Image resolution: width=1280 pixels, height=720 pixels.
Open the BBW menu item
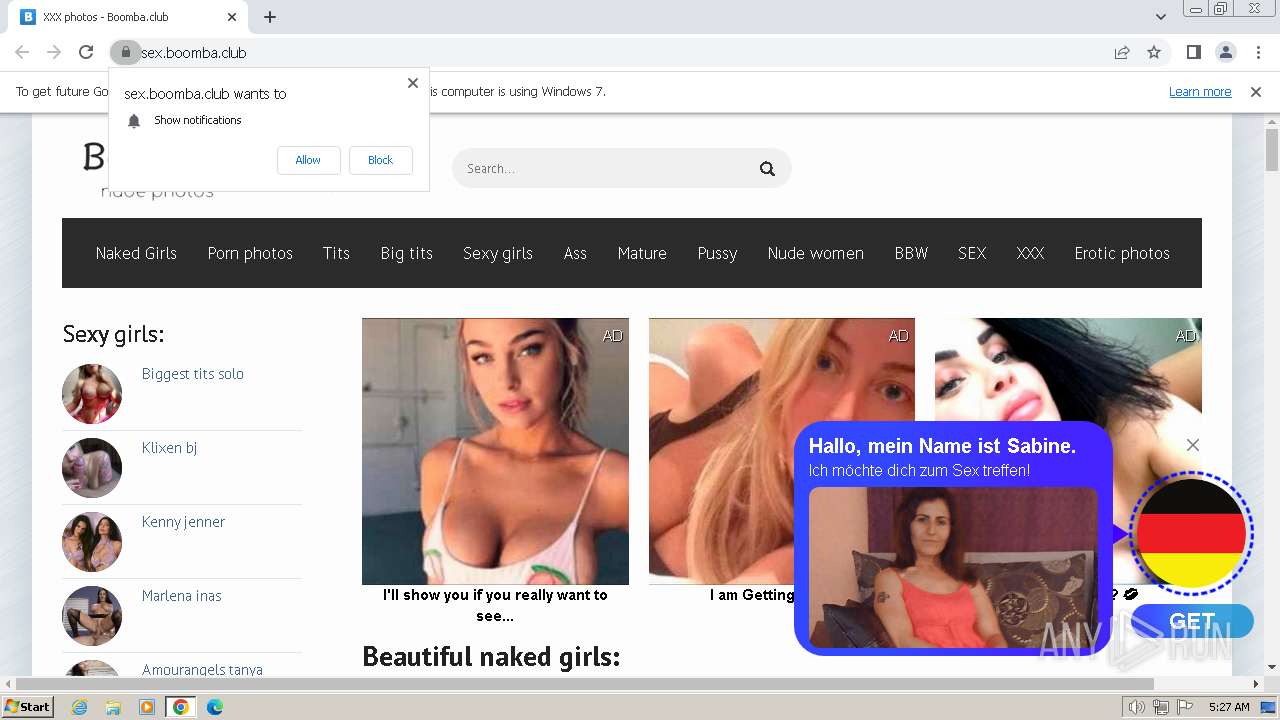pos(911,253)
